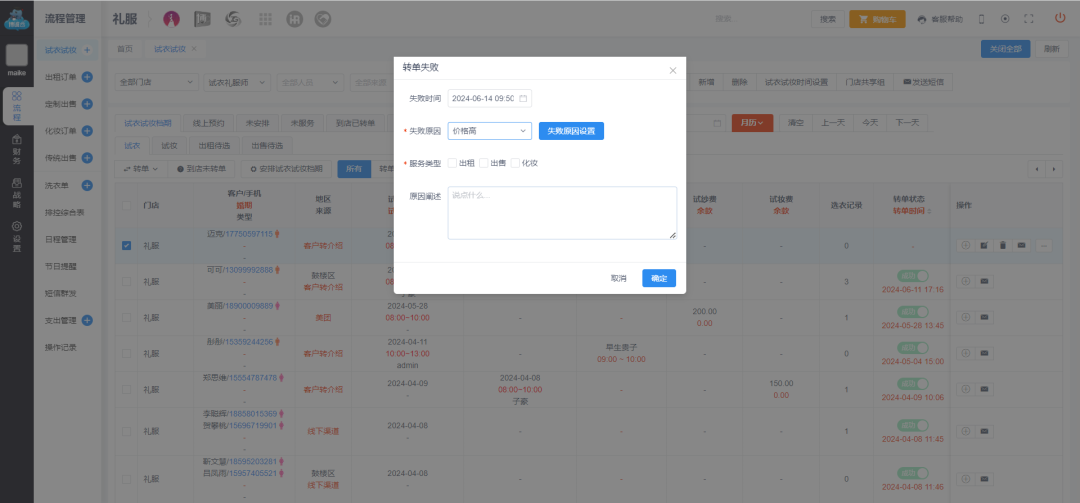Image resolution: width=1080 pixels, height=503 pixels.
Task: Check the 化妆 service type checkbox
Action: coord(515,163)
